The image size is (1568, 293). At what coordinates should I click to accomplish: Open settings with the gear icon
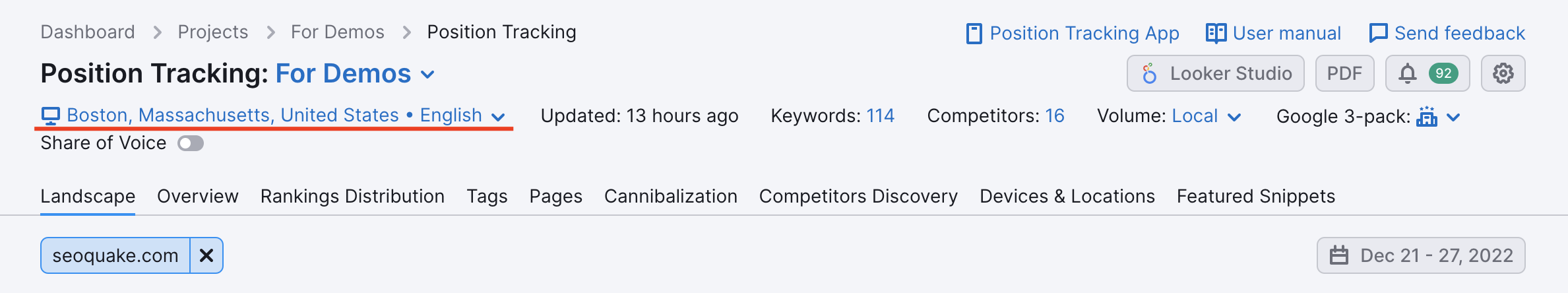click(x=1503, y=73)
